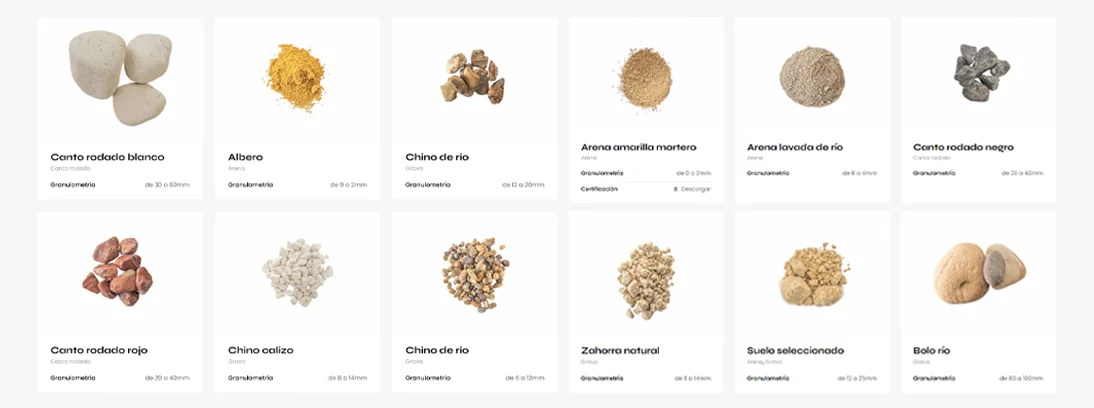Click the Suelo seleccionado soil image
The height and width of the screenshot is (408, 1094).
click(814, 274)
